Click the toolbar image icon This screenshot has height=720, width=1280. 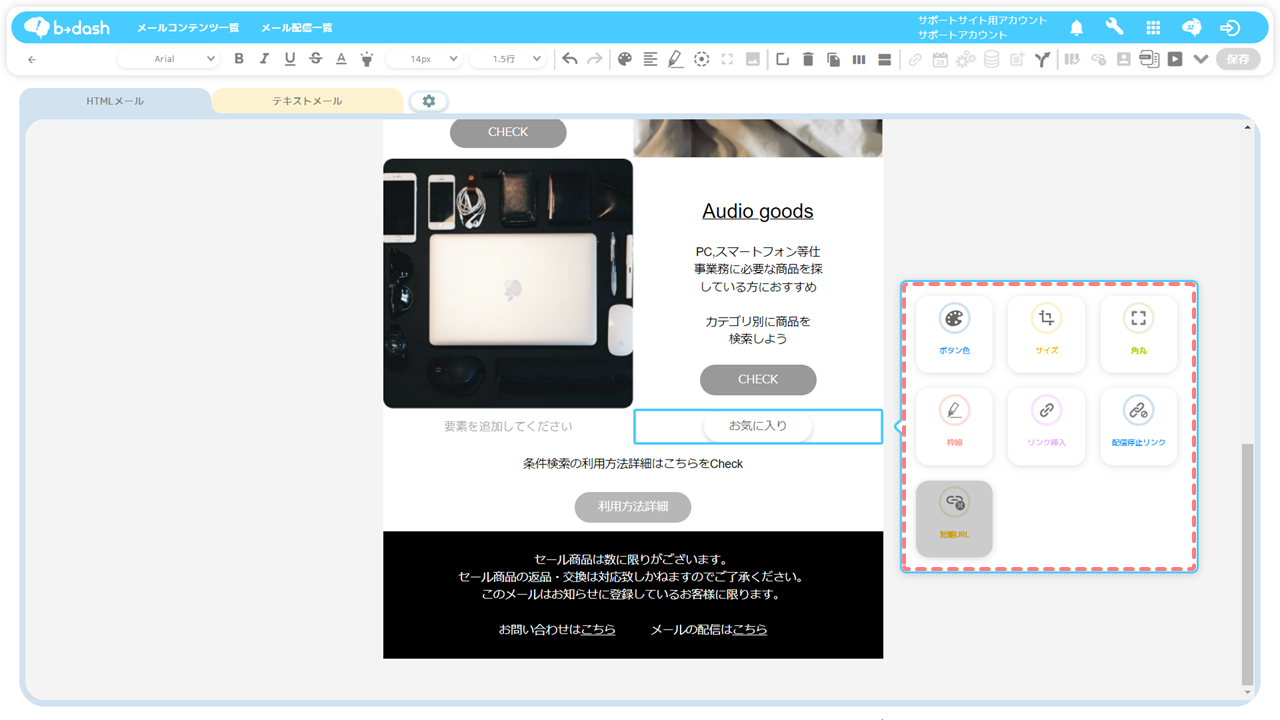pyautogui.click(x=753, y=59)
